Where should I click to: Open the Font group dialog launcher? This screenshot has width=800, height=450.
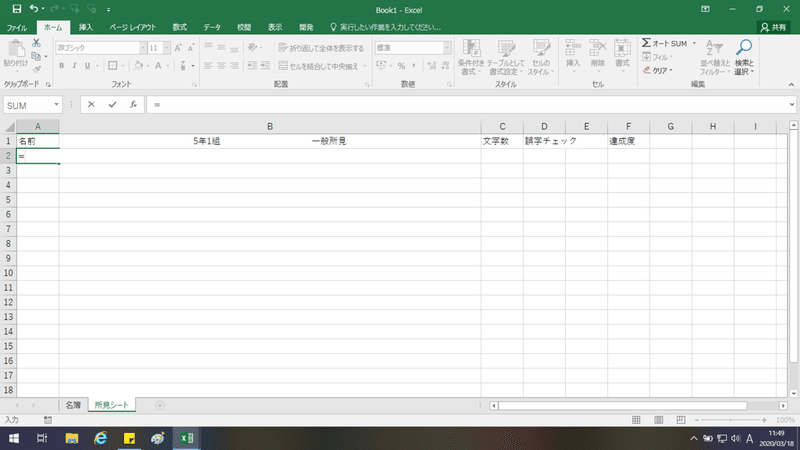click(194, 85)
